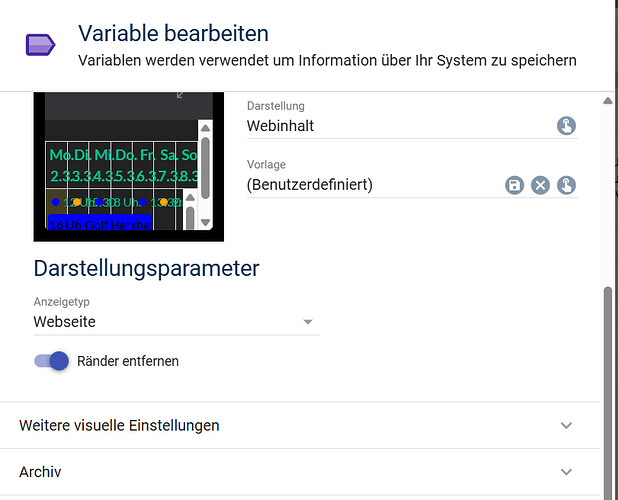Click the Darstellungsparameter heading
618x500 pixels.
pos(146,268)
